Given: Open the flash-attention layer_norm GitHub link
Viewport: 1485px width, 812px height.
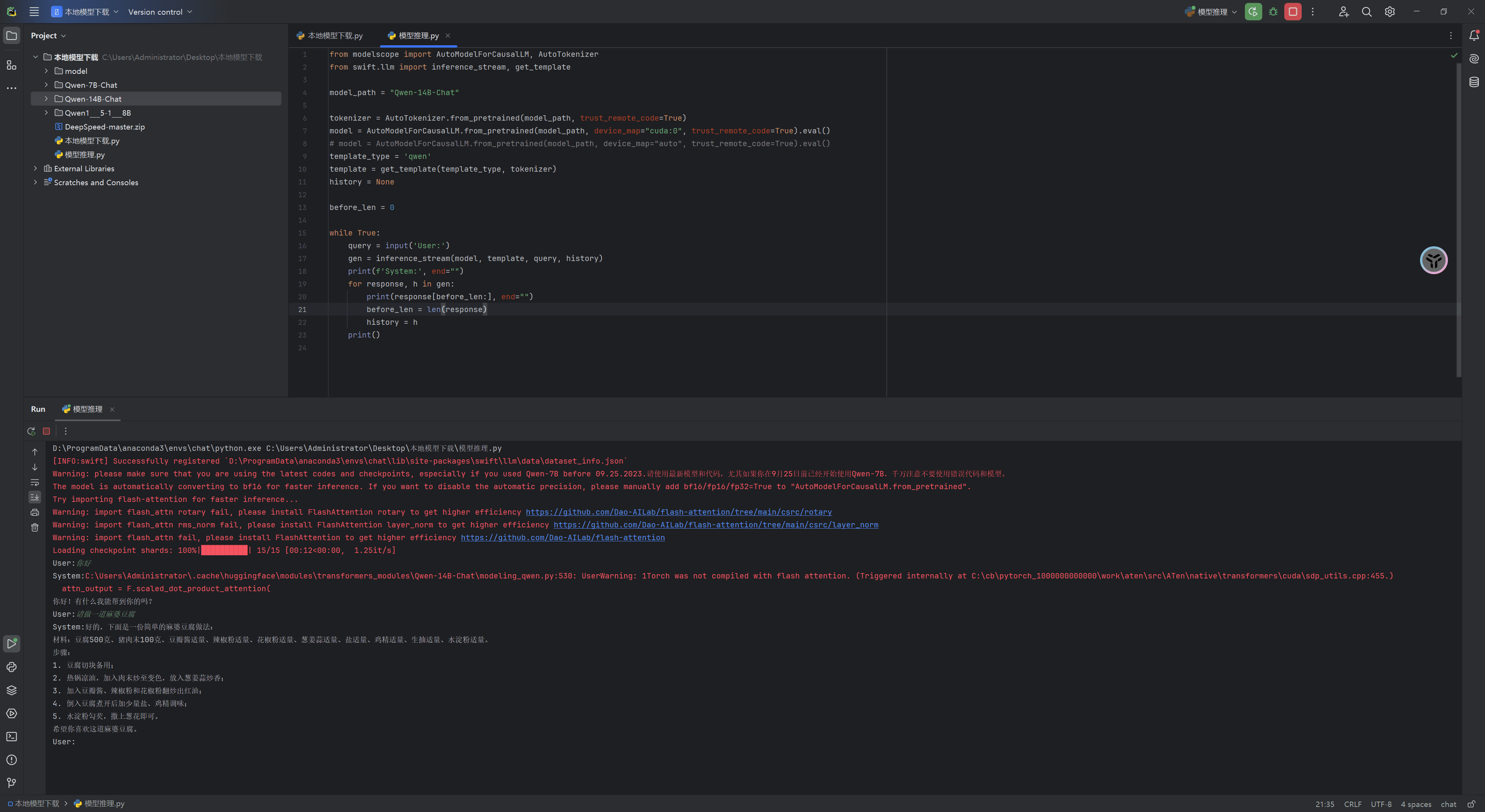Looking at the screenshot, I should [716, 525].
